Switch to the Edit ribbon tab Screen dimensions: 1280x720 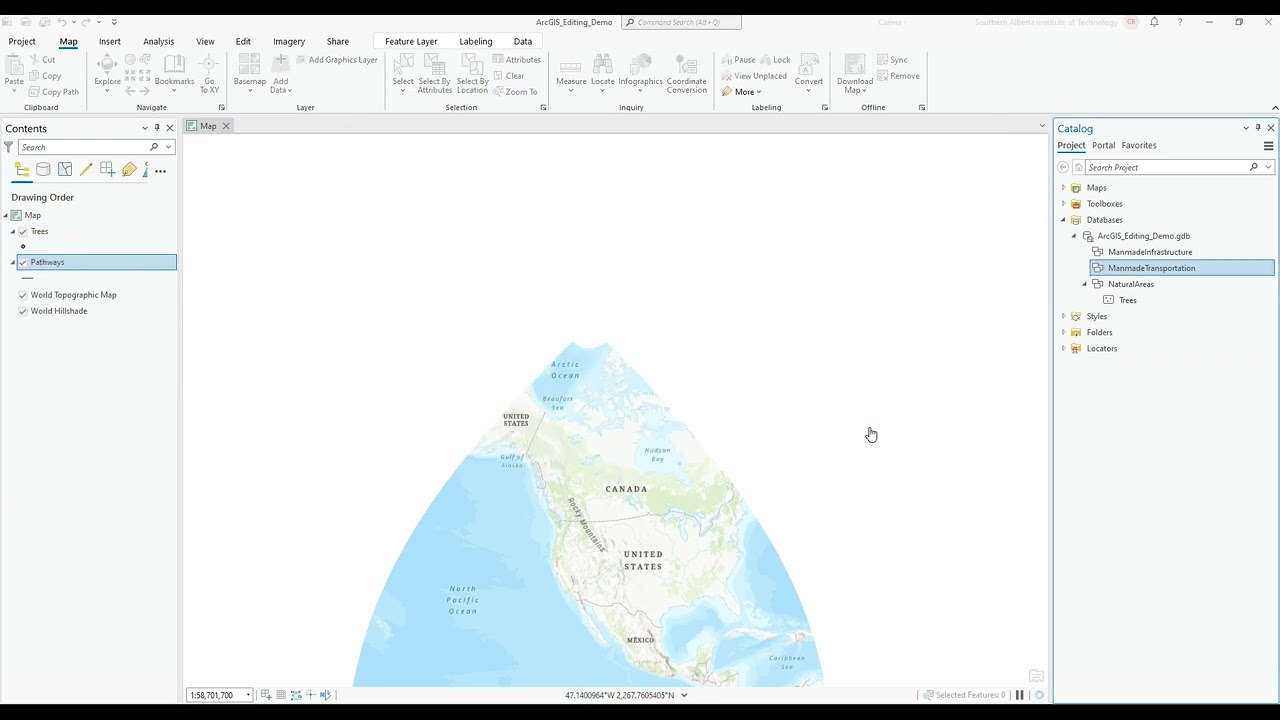pyautogui.click(x=243, y=41)
